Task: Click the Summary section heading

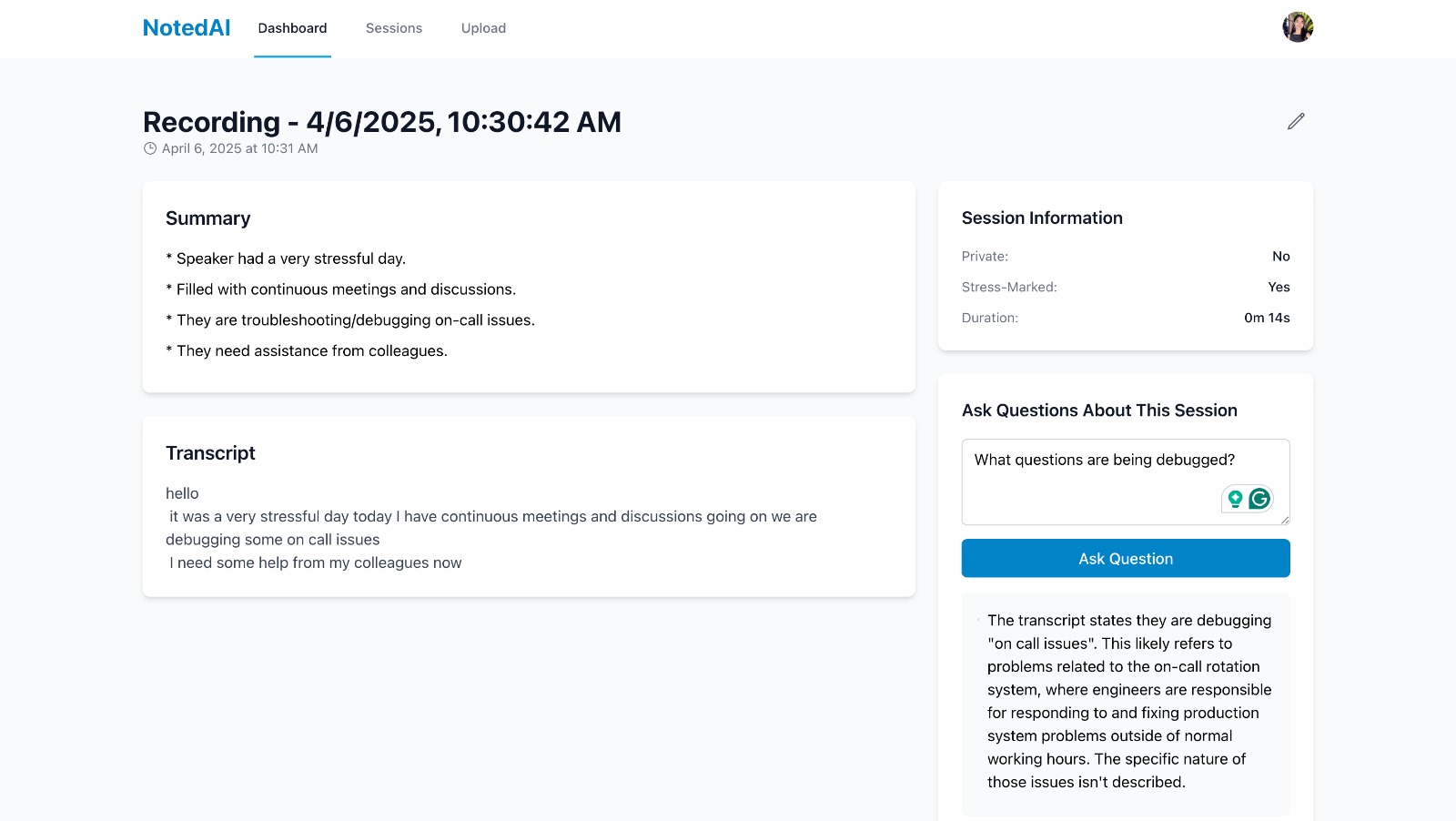Action: (x=207, y=218)
